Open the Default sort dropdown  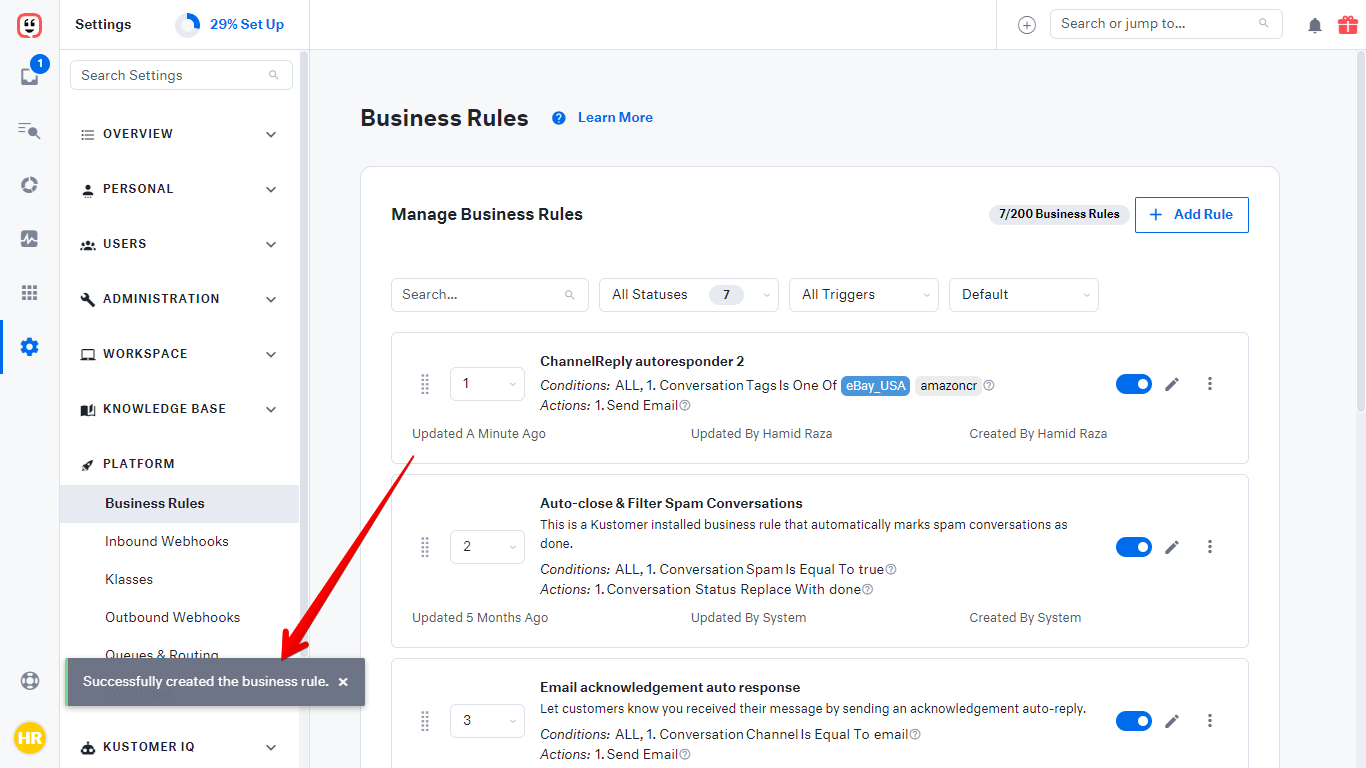coord(1024,295)
